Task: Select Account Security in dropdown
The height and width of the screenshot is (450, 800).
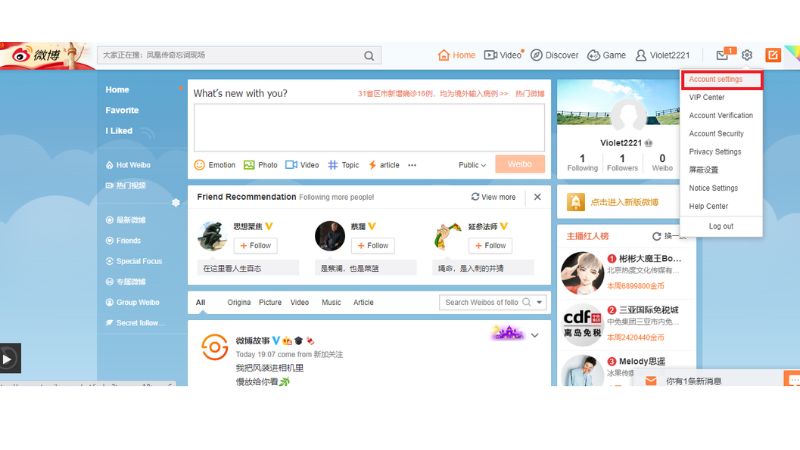Action: click(x=716, y=134)
